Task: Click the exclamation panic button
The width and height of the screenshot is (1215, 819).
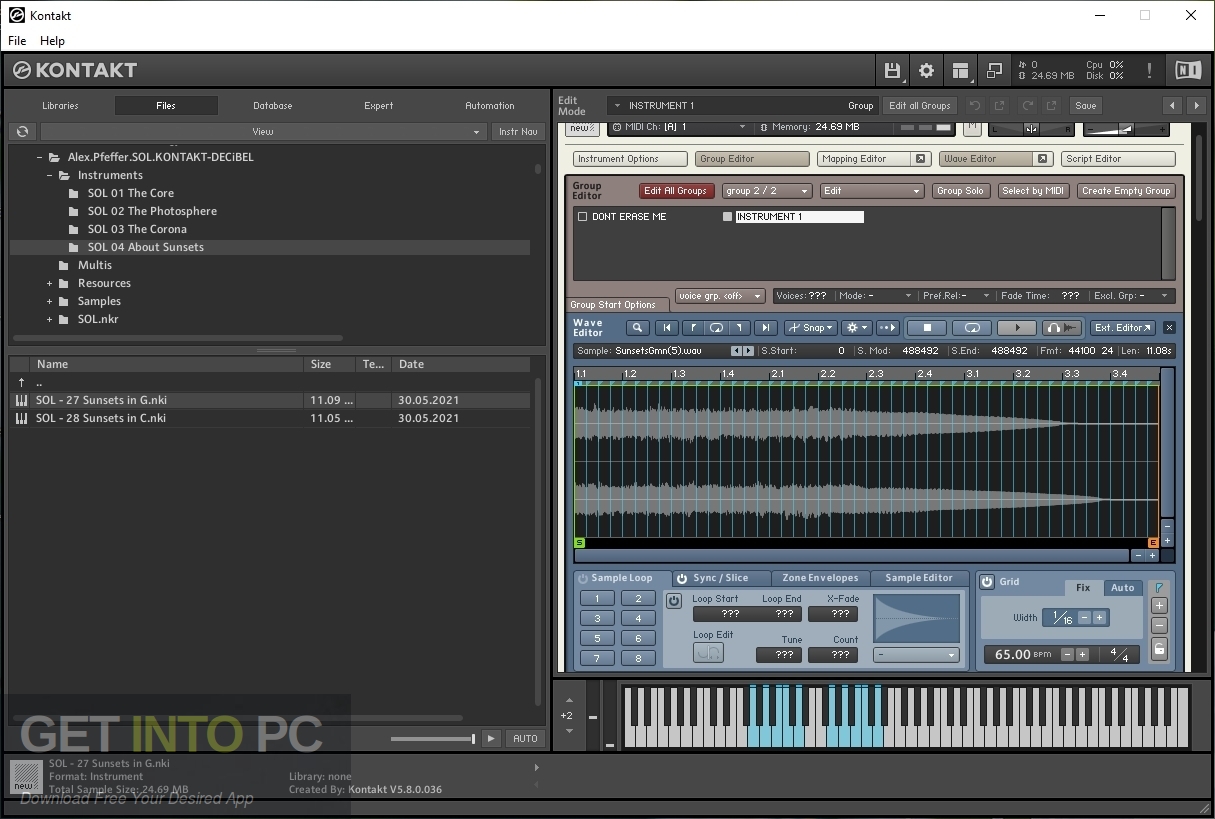Action: click(x=1149, y=70)
